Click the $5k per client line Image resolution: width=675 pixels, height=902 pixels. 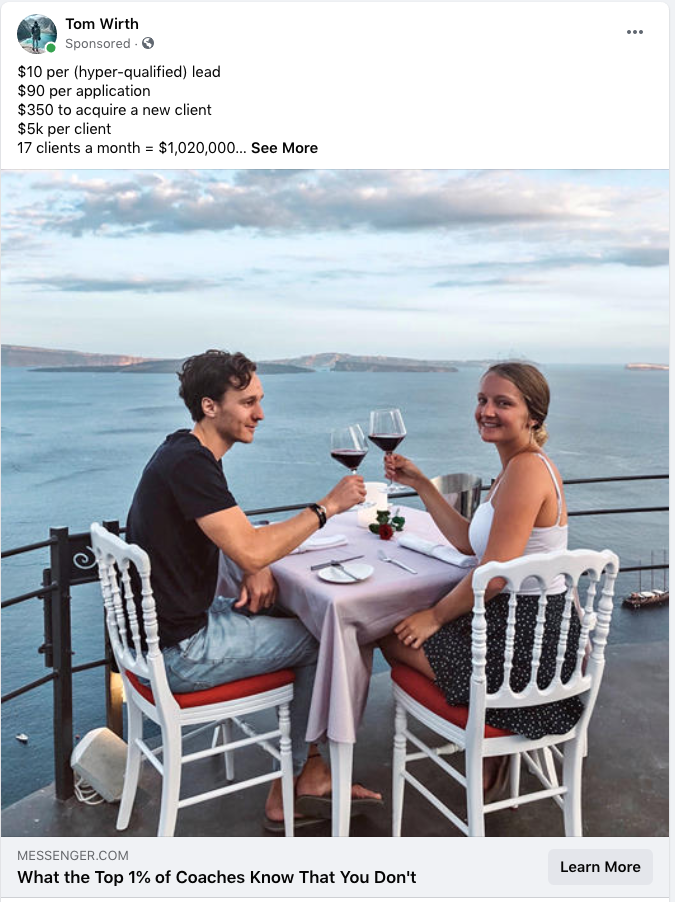point(64,129)
